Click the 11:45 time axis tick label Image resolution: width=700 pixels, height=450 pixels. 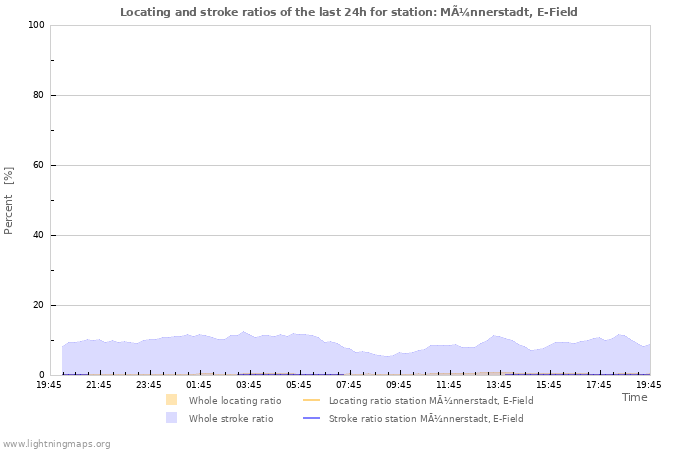pyautogui.click(x=449, y=385)
